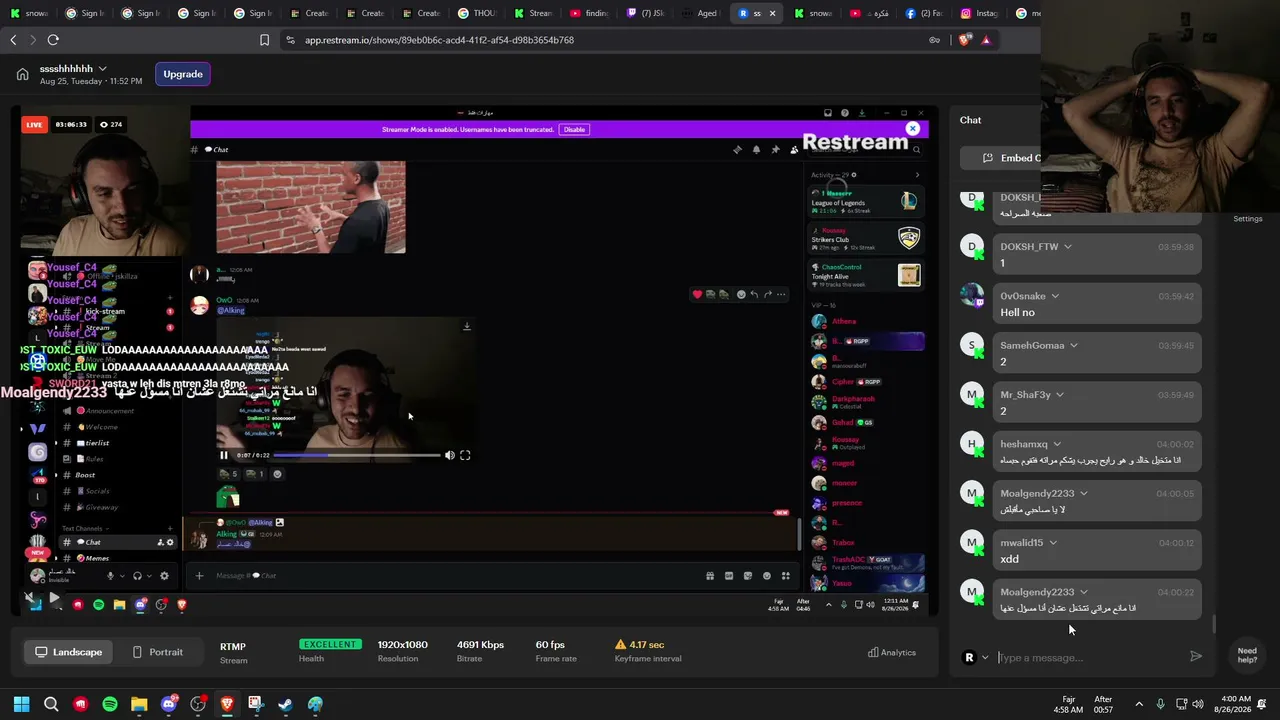
Task: Switch to the Aged browser tab
Action: pos(701,13)
